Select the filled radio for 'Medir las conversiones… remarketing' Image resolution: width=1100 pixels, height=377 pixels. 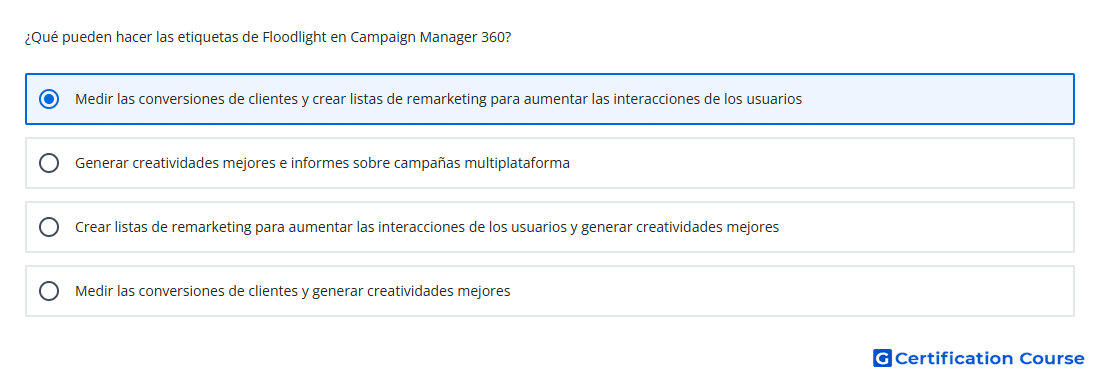49,99
